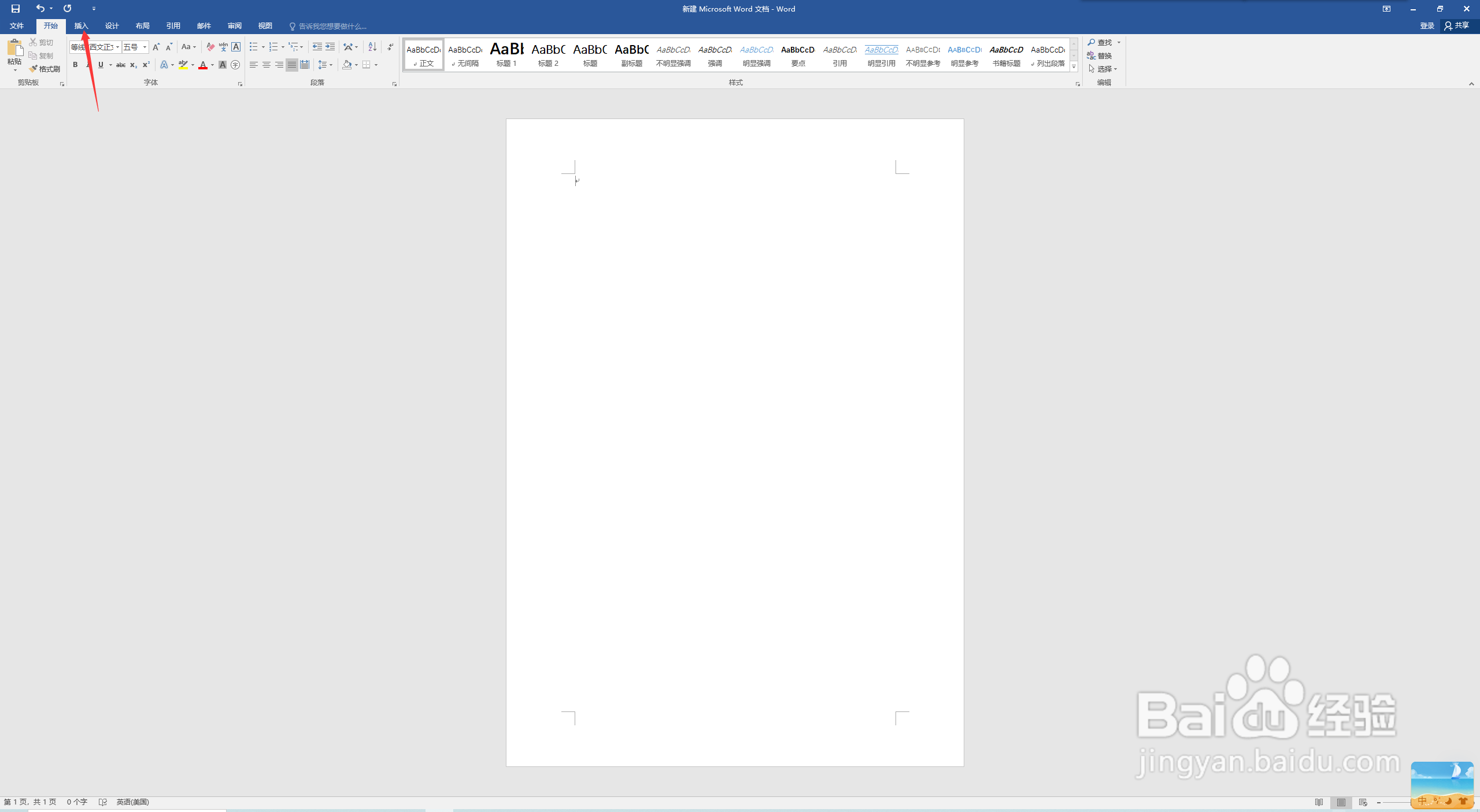Click the enclosed character (字) icon
Viewport: 1480px width, 812px height.
pyautogui.click(x=235, y=65)
